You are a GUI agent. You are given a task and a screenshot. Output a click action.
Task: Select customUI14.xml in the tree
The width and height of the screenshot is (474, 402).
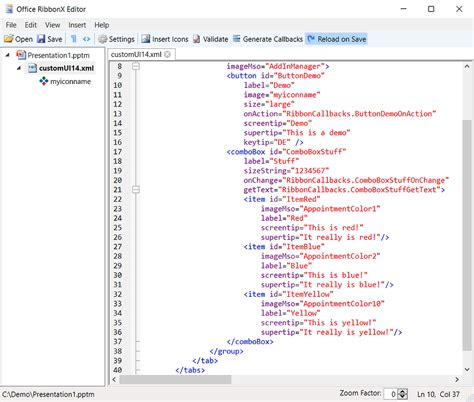coord(66,68)
